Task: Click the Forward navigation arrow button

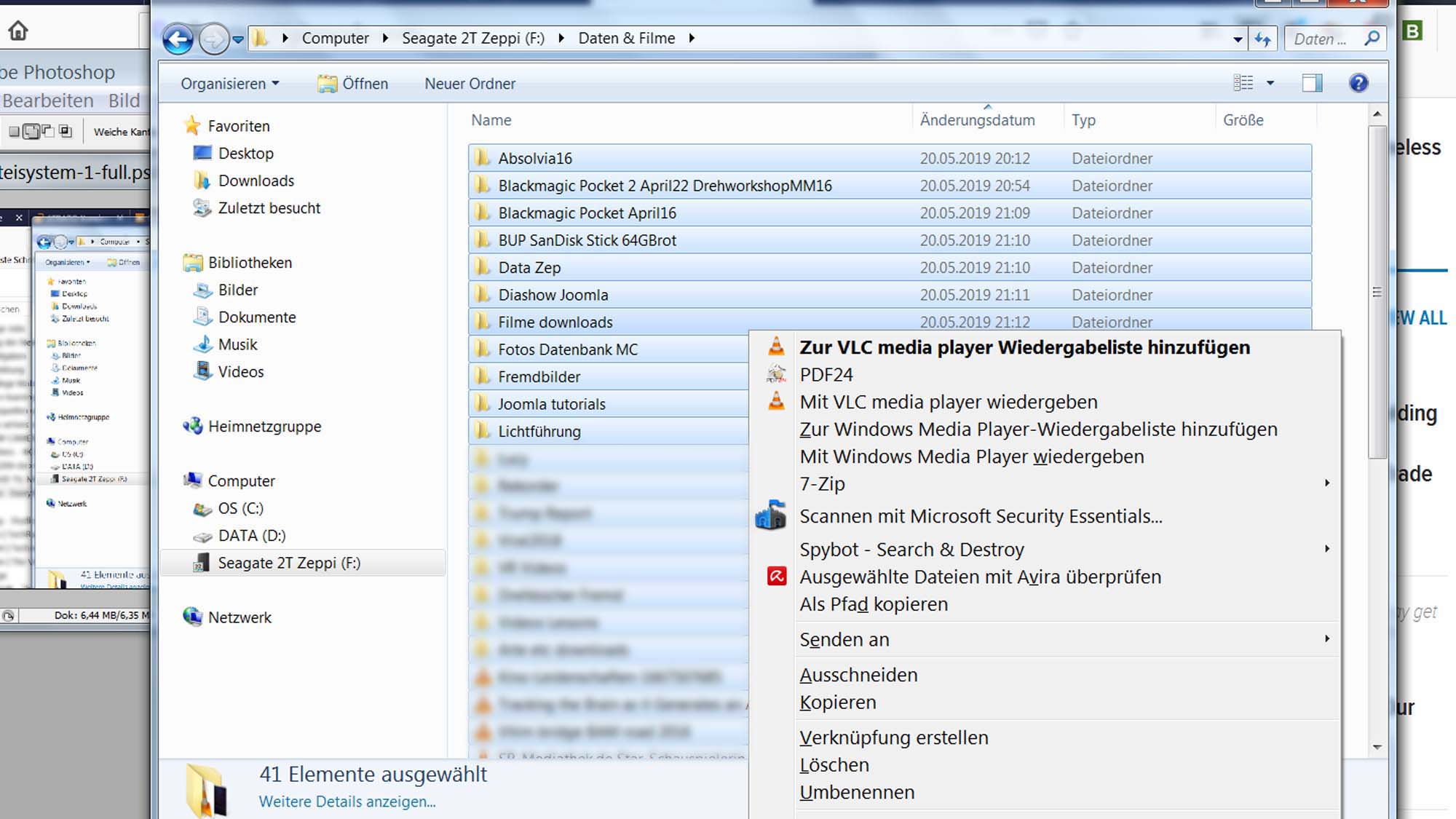Action: [213, 39]
